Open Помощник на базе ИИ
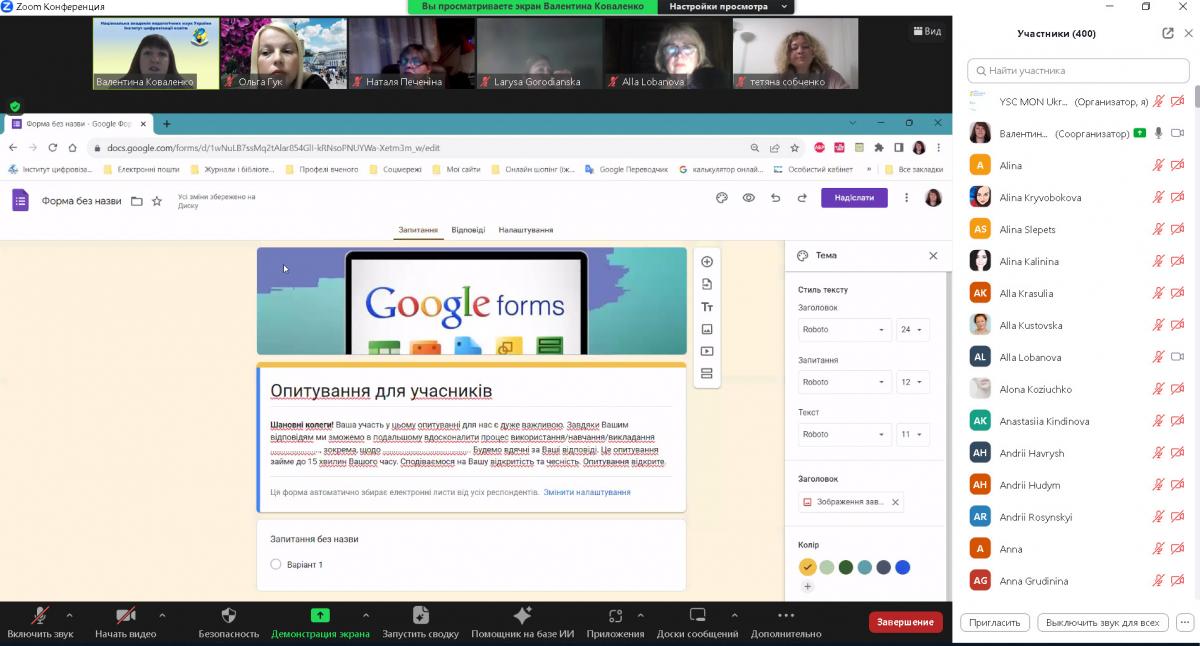This screenshot has height=646, width=1200. point(521,622)
